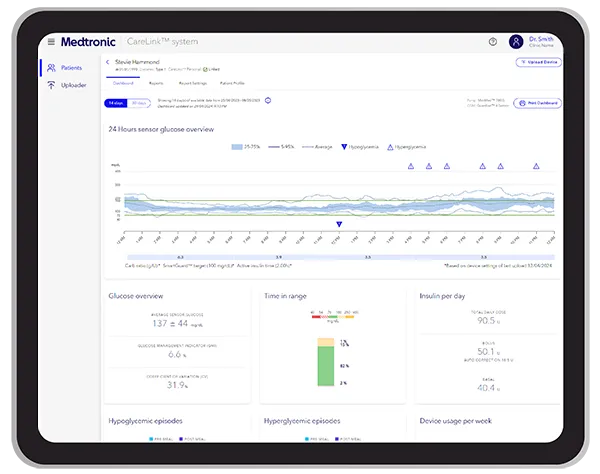Switch to the Reports tab
This screenshot has height=474, width=600.
click(156, 83)
